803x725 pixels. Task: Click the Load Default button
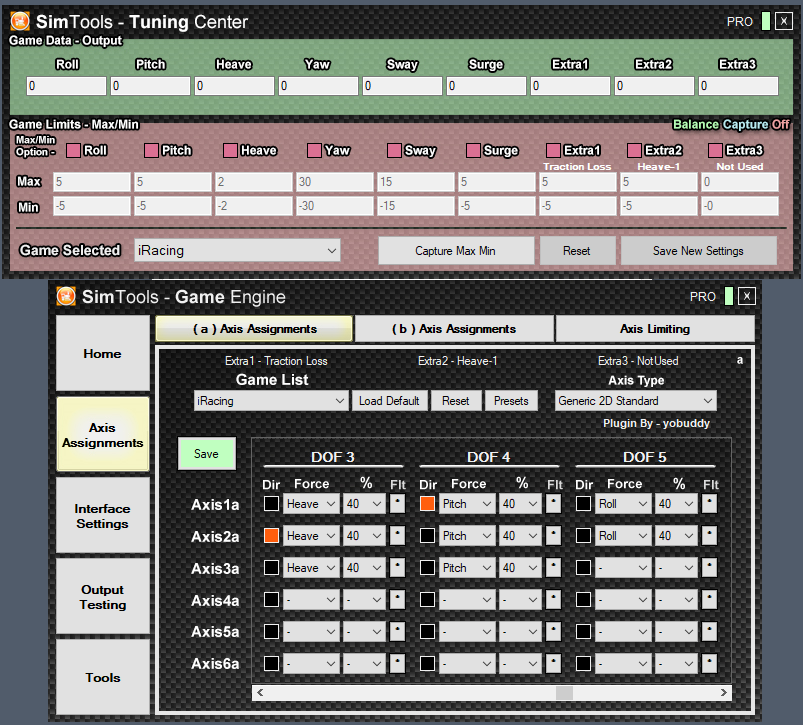(x=389, y=400)
